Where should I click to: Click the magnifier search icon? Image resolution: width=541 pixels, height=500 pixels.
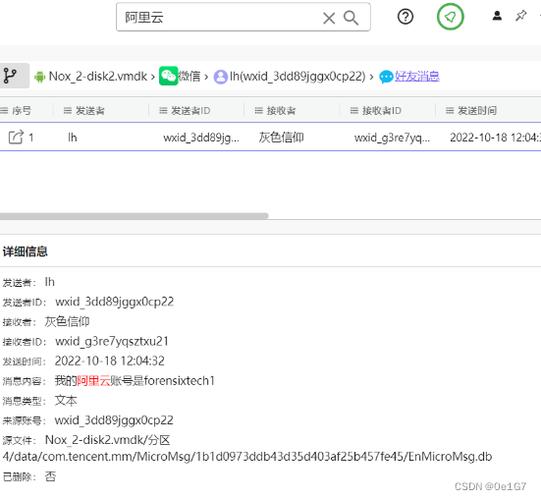click(351, 18)
